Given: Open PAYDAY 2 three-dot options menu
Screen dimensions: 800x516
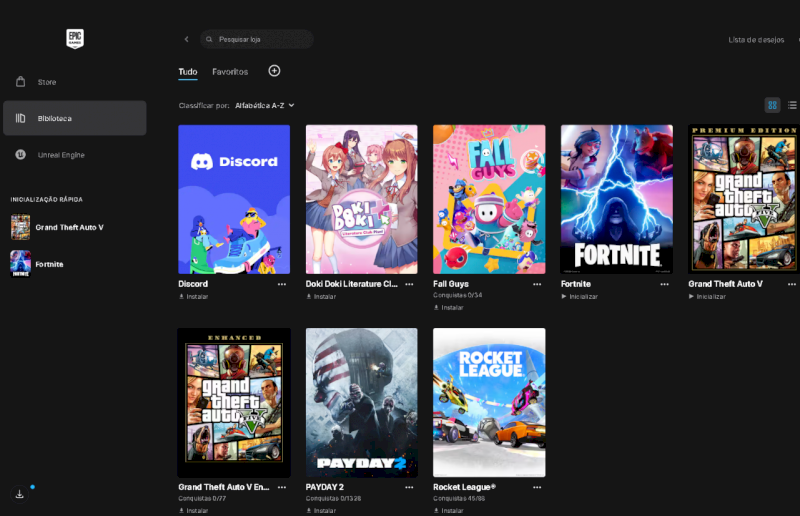Looking at the screenshot, I should [409, 487].
